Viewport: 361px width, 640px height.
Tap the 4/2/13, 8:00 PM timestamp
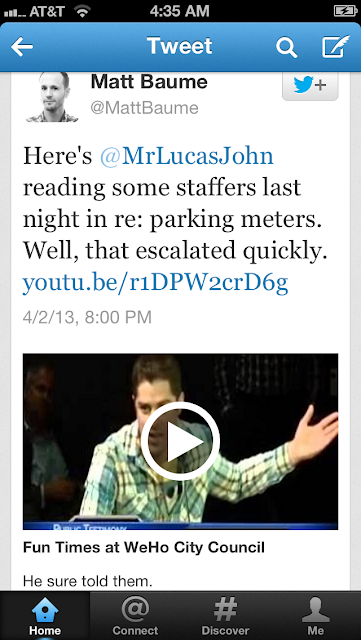click(x=87, y=317)
